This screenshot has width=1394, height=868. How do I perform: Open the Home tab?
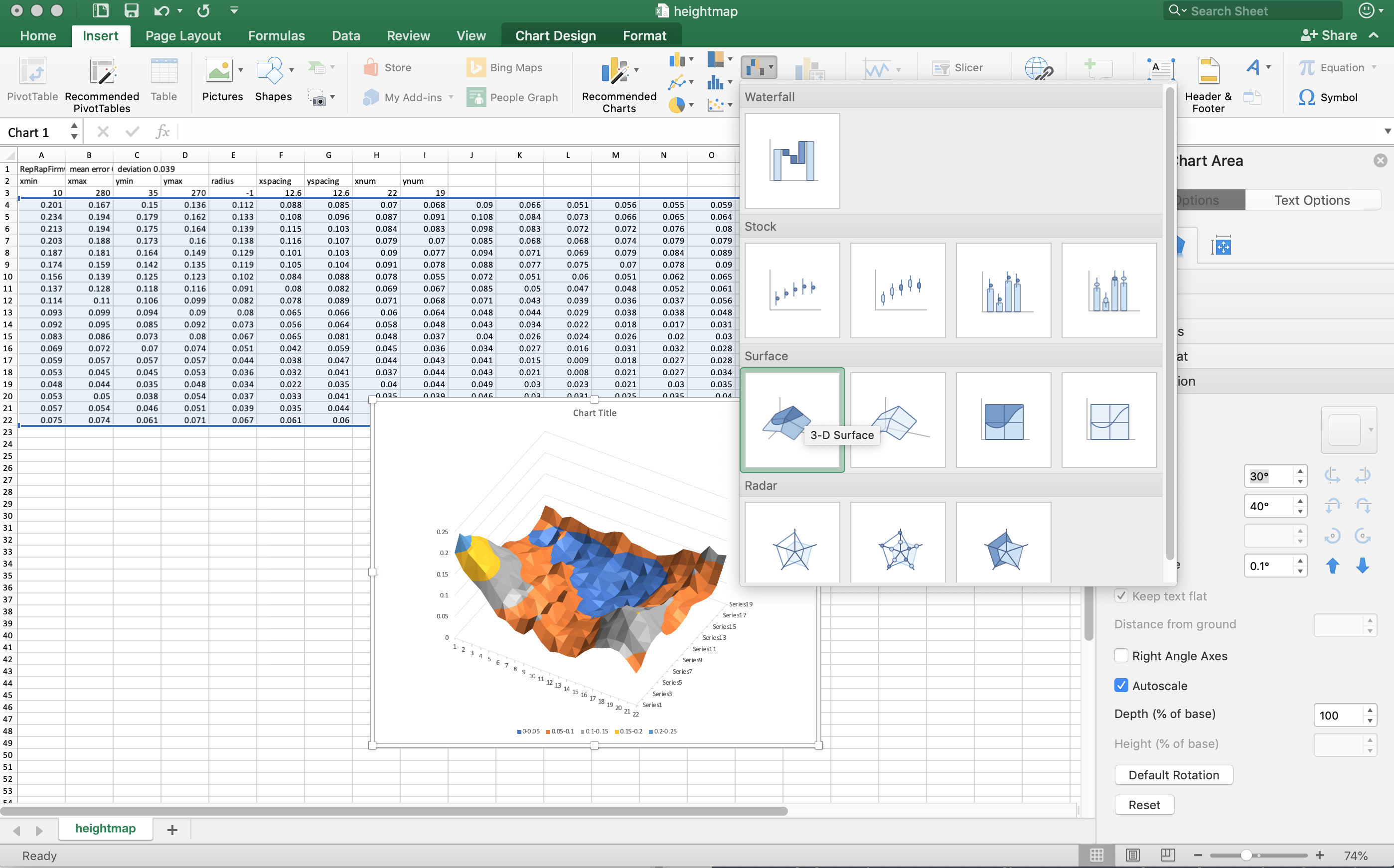tap(38, 35)
